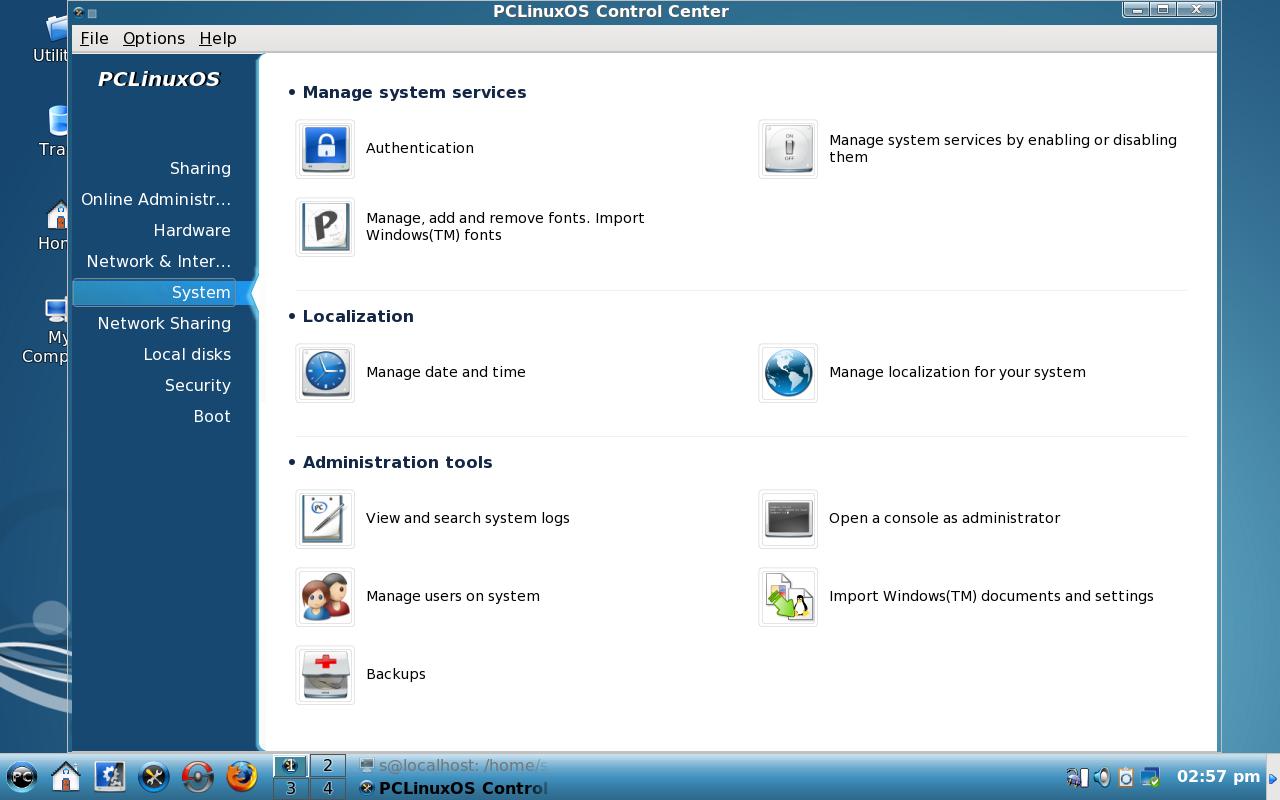Click the network status tray icon

point(1076,777)
